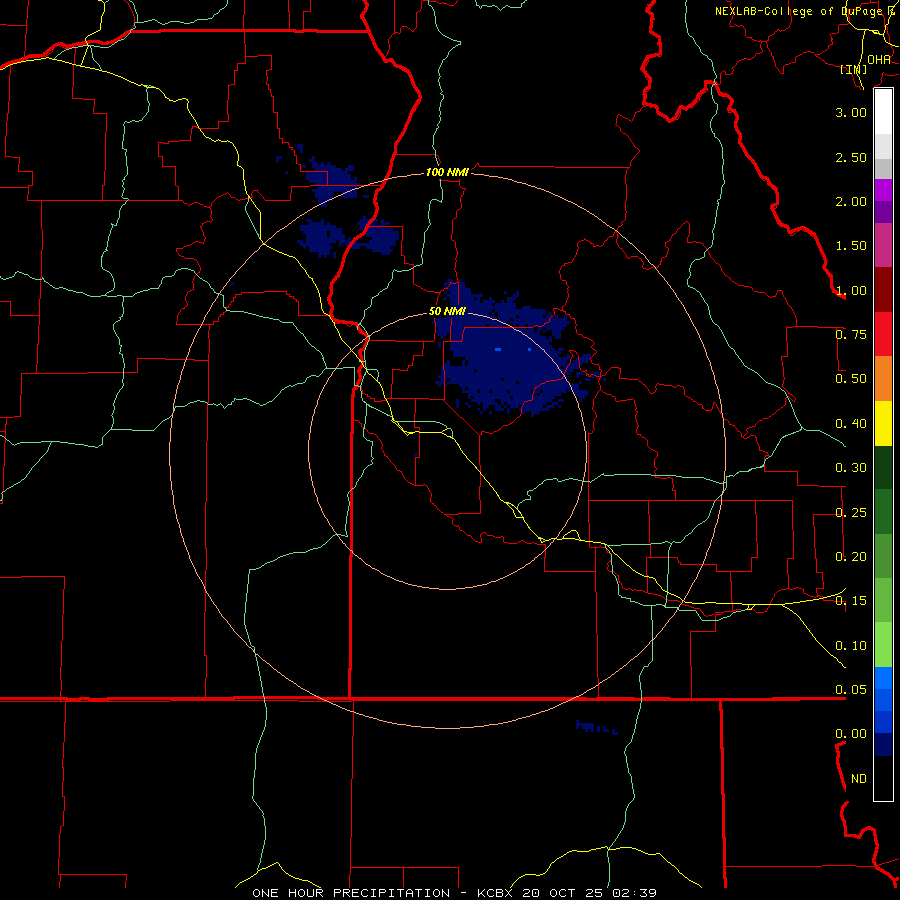The width and height of the screenshot is (900, 900).
Task: Click the 2.50 legend value
Action: (851, 157)
